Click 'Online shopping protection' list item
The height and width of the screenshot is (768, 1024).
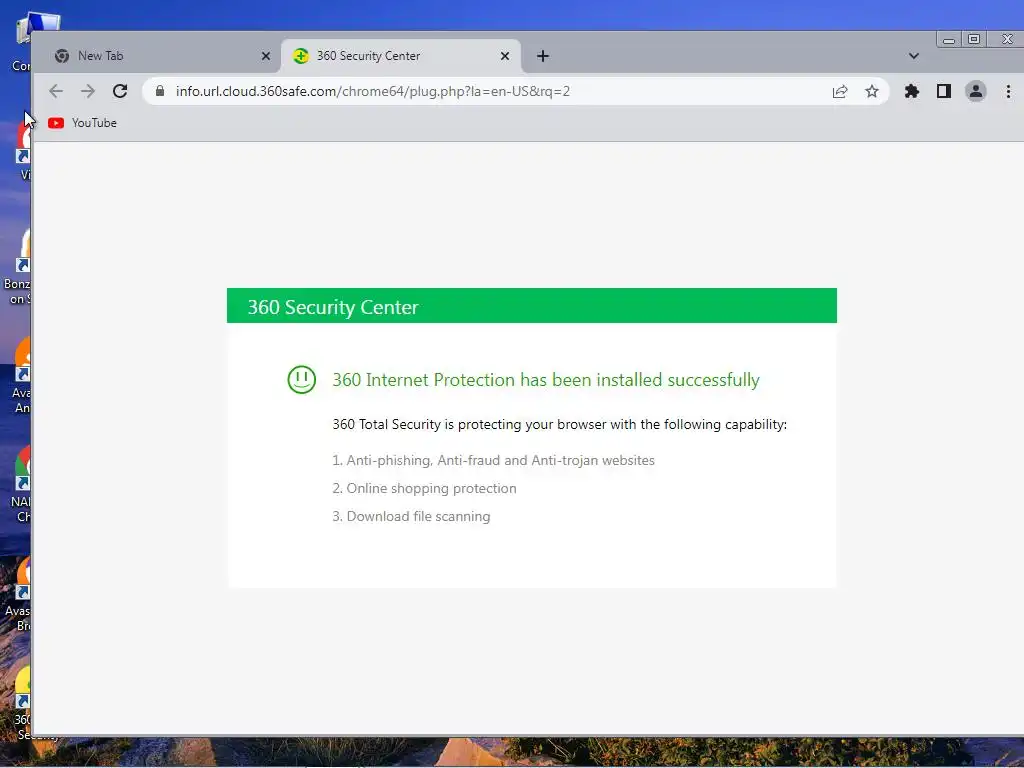[424, 488]
